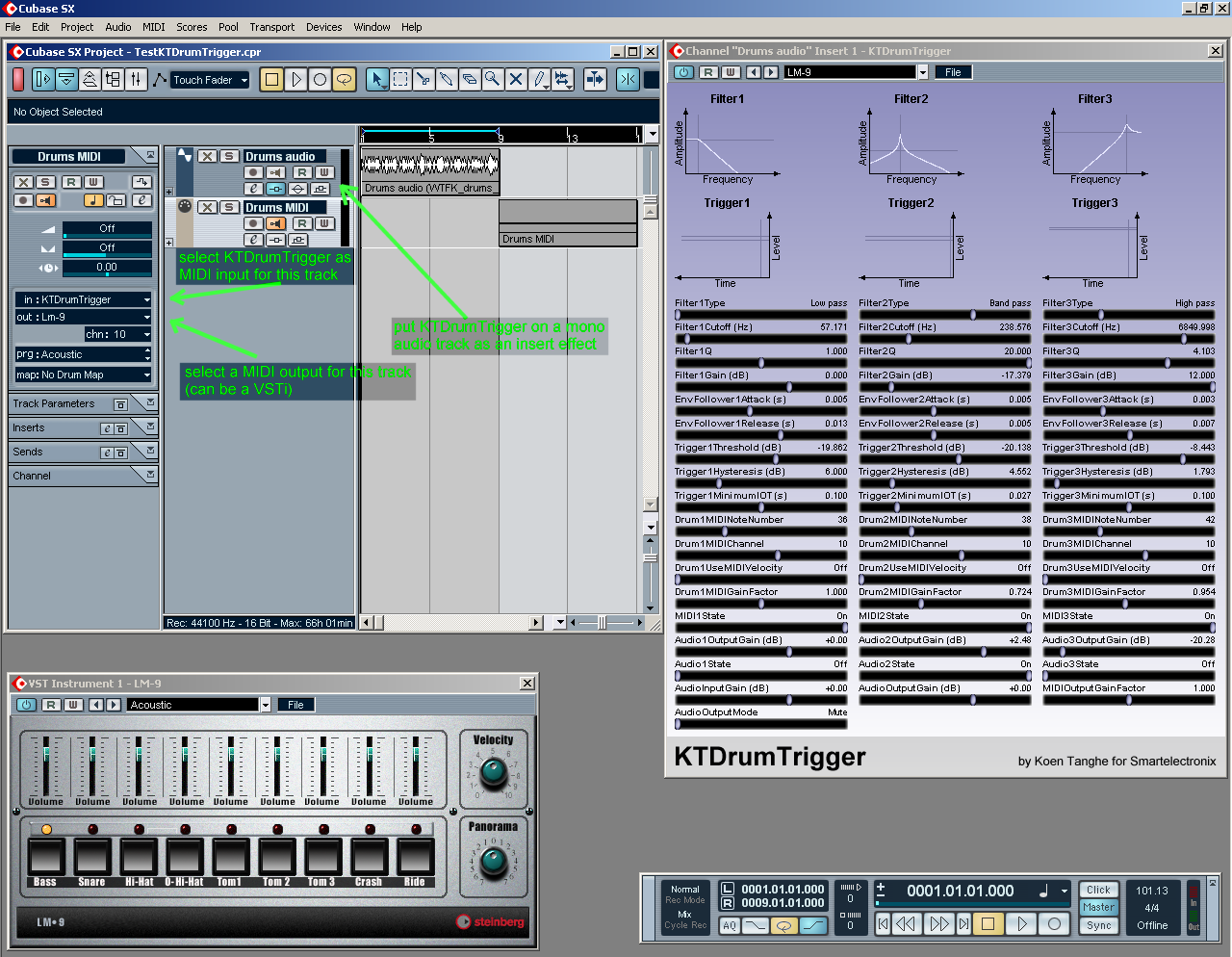Viewport: 1232px width, 957px height.
Task: Trigger the LM-9 Ride pad
Action: point(415,857)
